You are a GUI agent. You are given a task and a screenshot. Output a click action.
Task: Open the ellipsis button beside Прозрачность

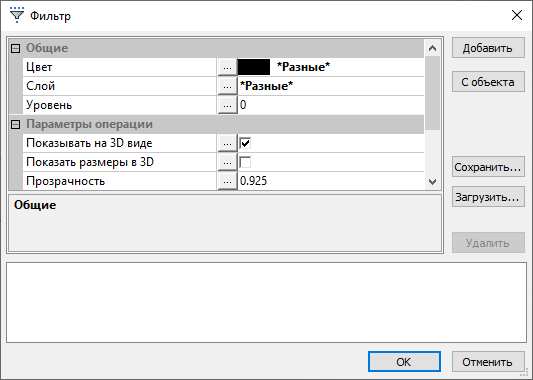click(227, 182)
